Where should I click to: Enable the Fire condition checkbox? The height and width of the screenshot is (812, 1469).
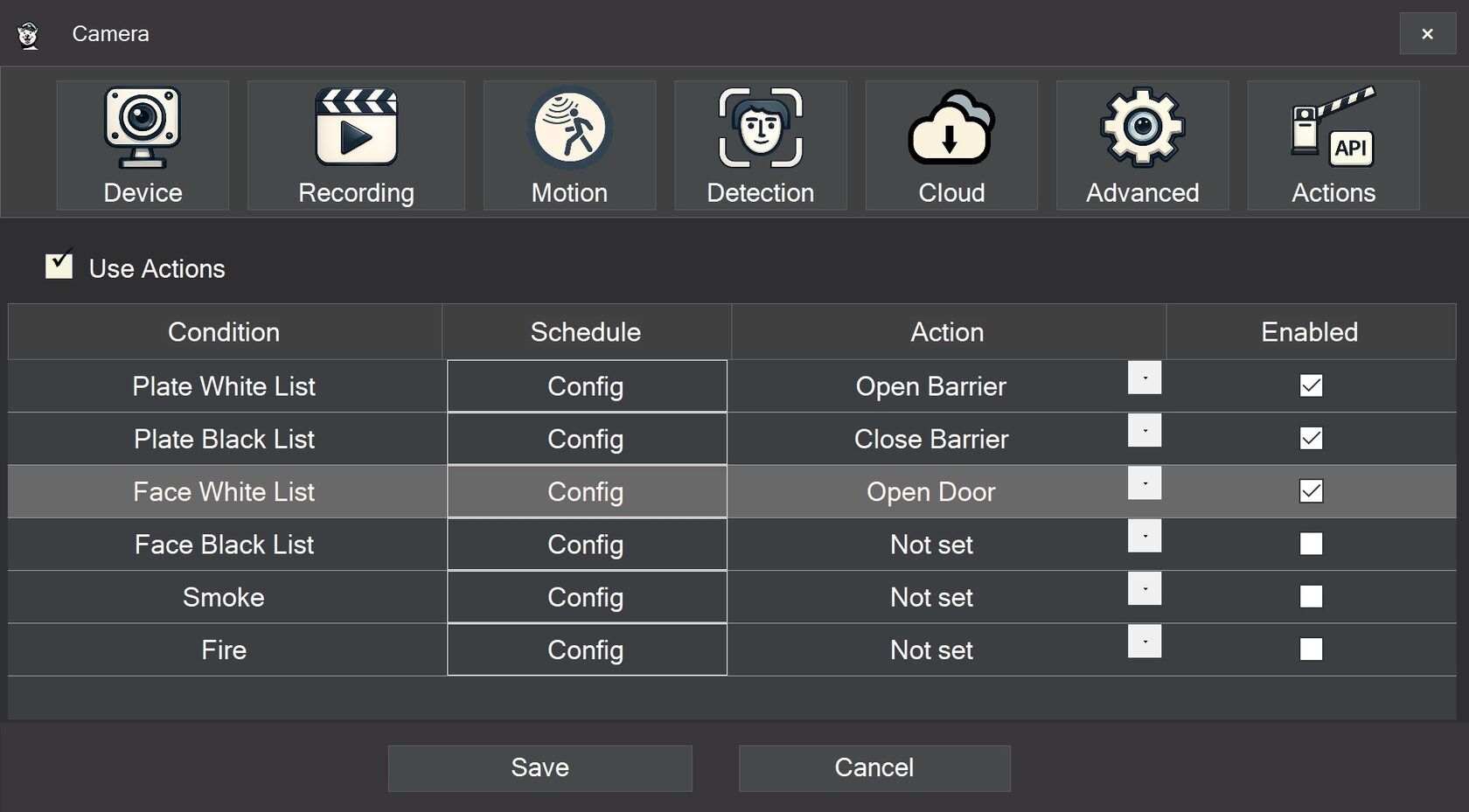coord(1311,649)
